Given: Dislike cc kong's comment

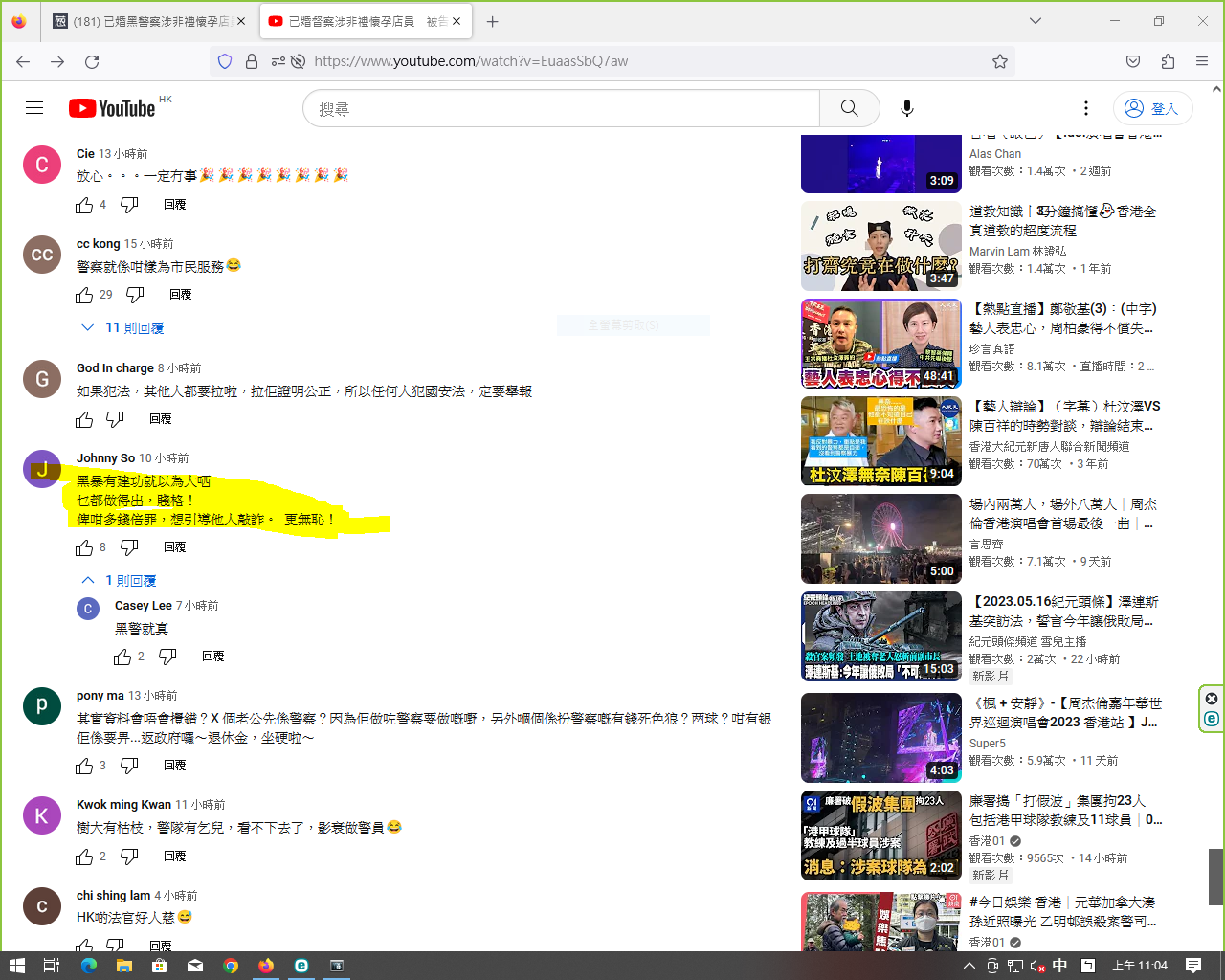Looking at the screenshot, I should click(135, 295).
